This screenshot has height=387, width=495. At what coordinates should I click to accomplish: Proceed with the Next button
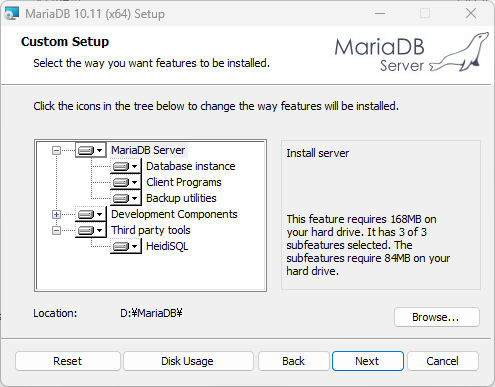pos(368,361)
